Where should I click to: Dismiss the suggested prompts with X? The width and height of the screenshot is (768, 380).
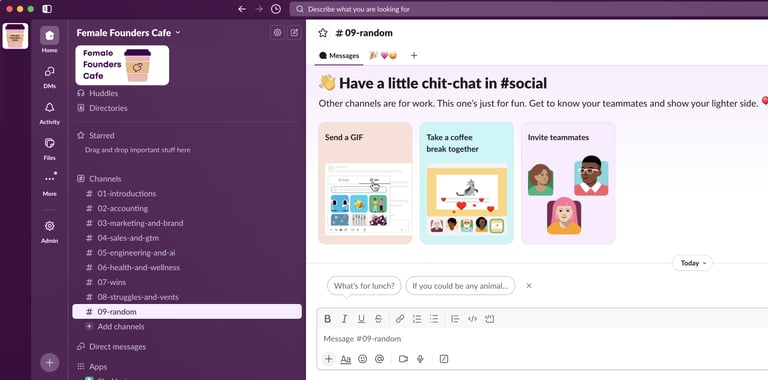[529, 285]
